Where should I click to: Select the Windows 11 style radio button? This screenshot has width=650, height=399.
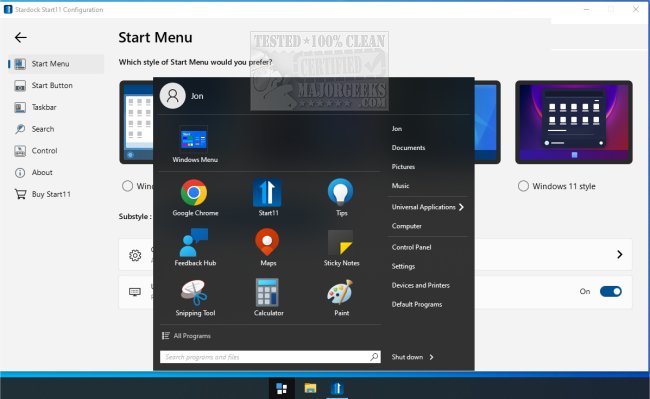tap(523, 186)
